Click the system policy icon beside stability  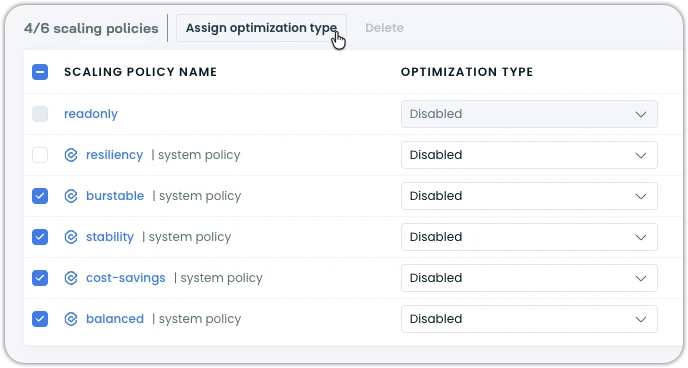click(71, 237)
